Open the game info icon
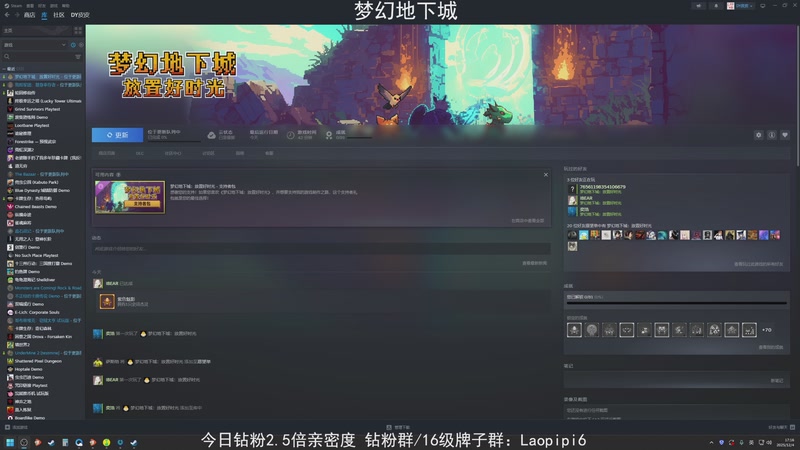Image resolution: width=800 pixels, height=450 pixels. pos(772,135)
